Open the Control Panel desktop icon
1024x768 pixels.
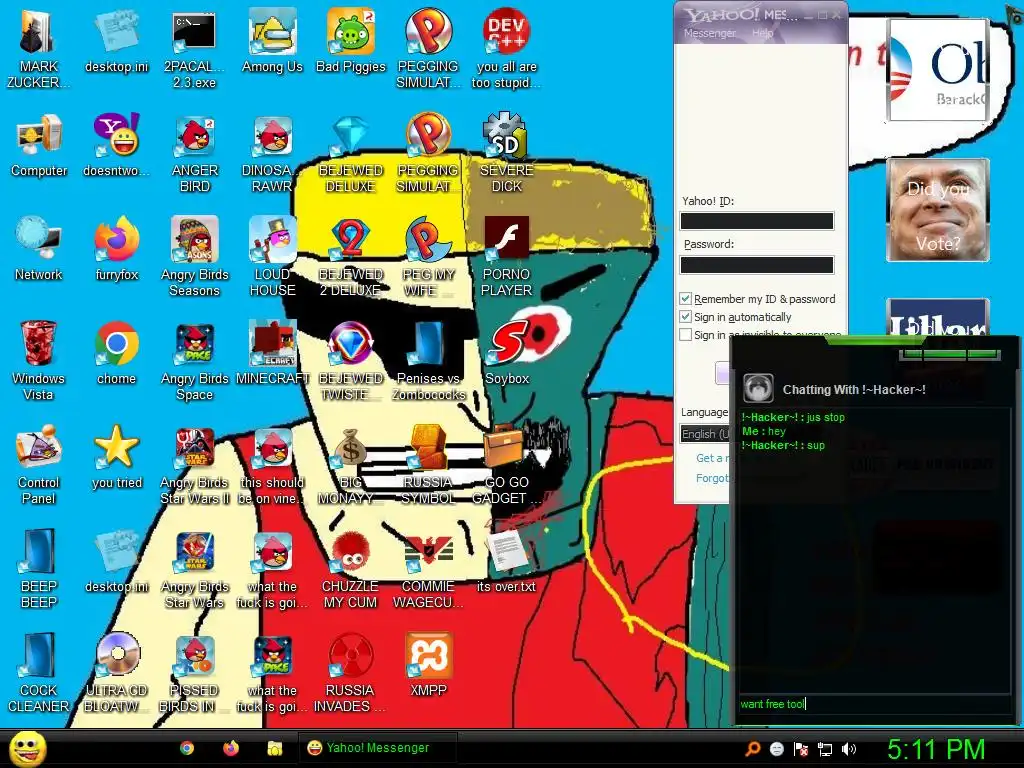pos(39,464)
